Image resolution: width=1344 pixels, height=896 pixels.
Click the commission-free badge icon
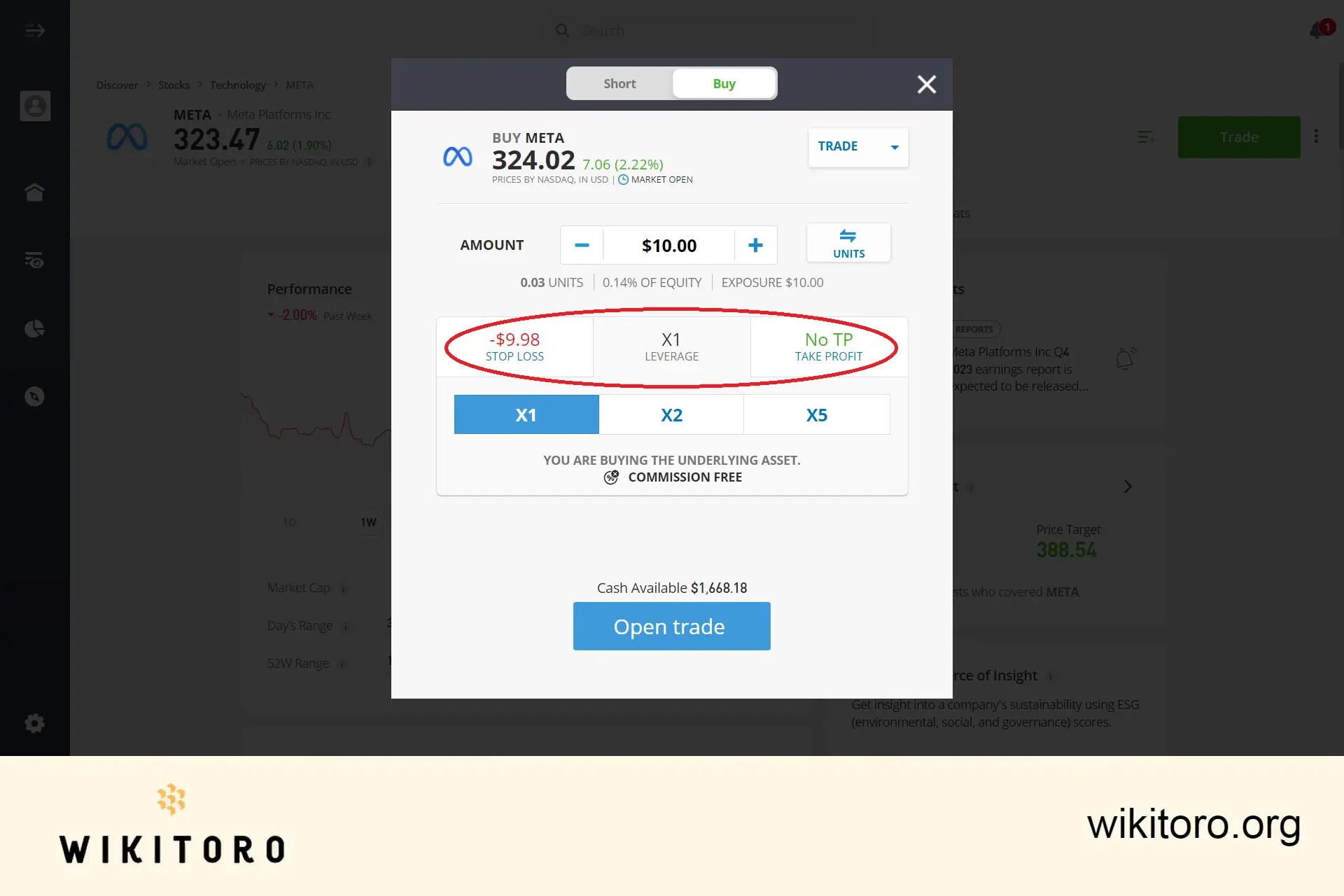tap(611, 477)
